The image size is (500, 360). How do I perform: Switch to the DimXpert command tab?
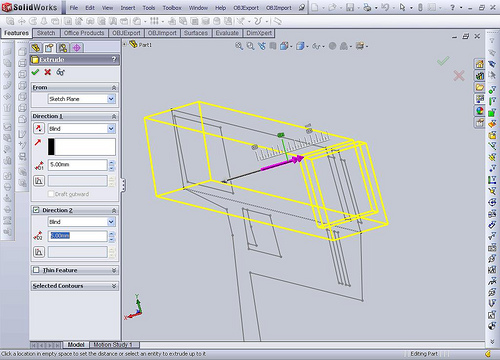coord(259,33)
